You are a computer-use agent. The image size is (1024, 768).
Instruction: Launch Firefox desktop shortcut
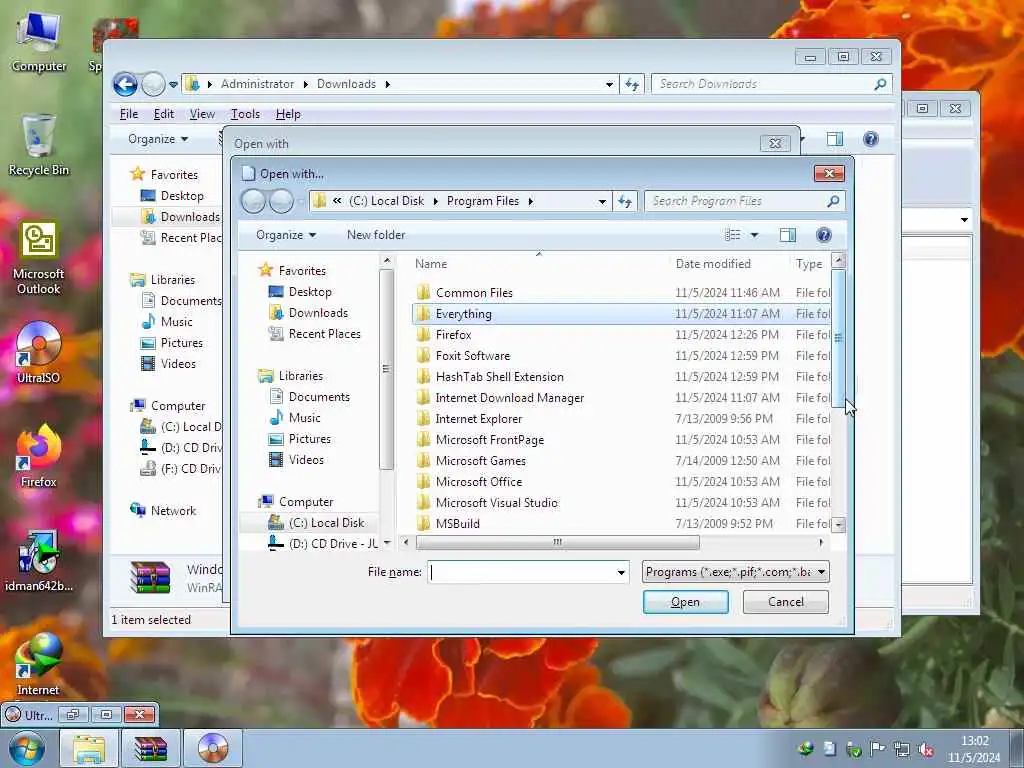pos(39,456)
